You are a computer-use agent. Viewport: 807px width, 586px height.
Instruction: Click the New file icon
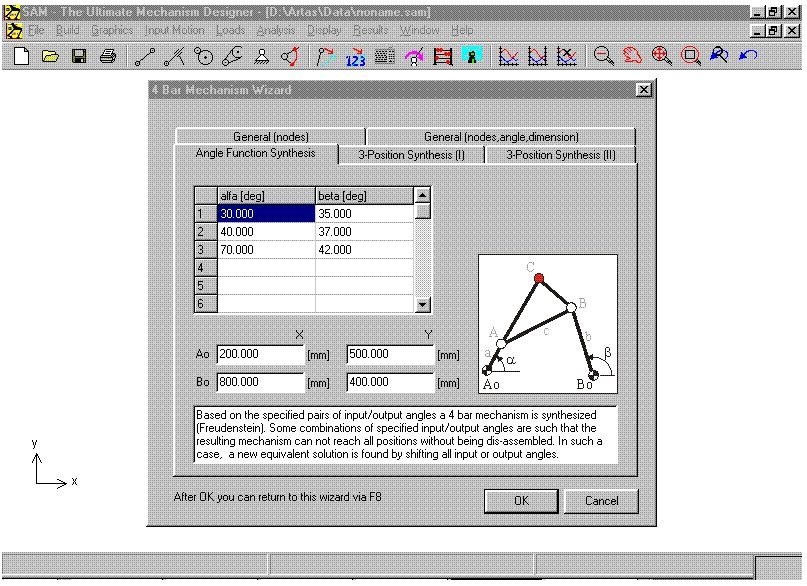point(22,56)
